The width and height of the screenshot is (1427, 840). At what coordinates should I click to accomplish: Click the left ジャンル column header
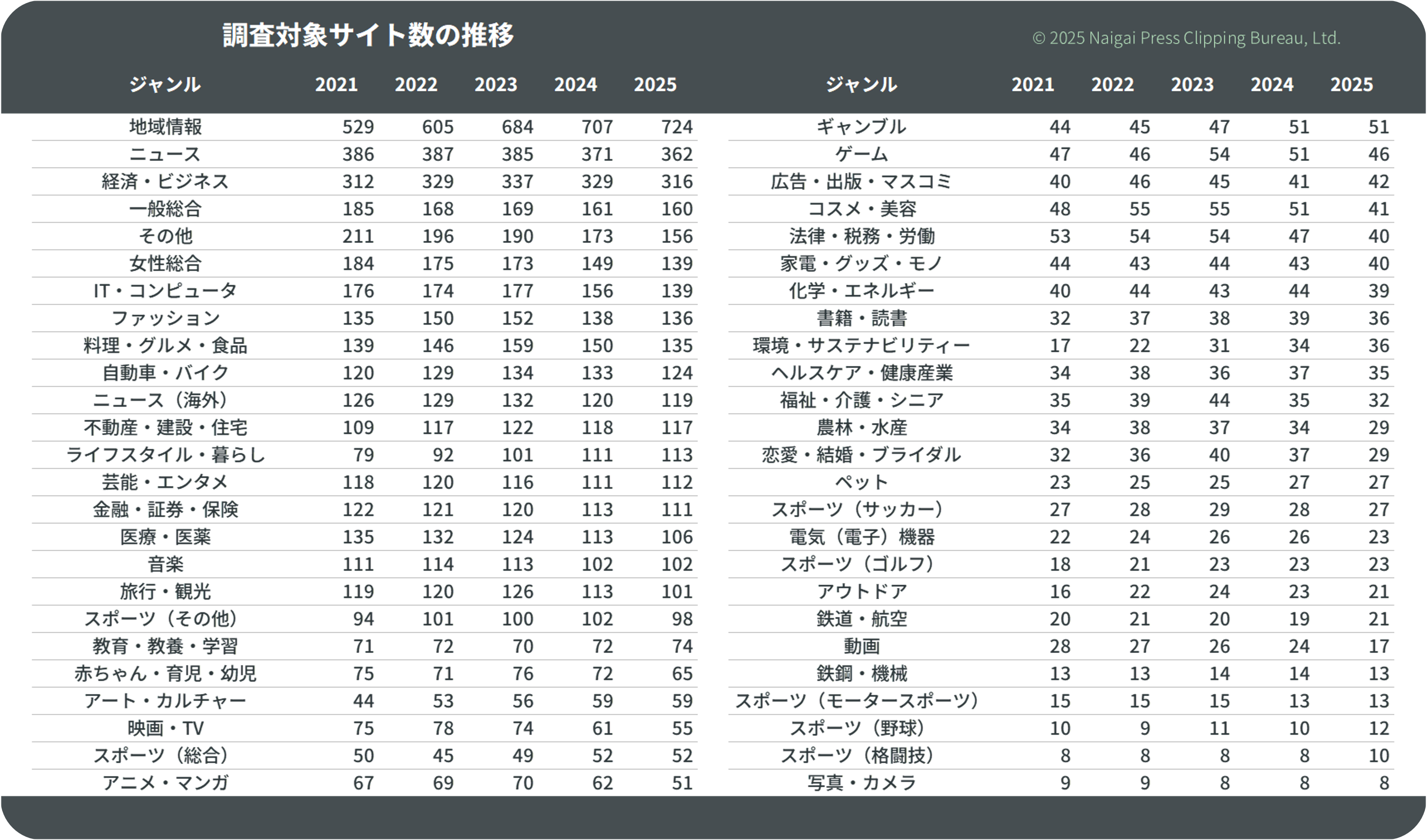[x=165, y=84]
